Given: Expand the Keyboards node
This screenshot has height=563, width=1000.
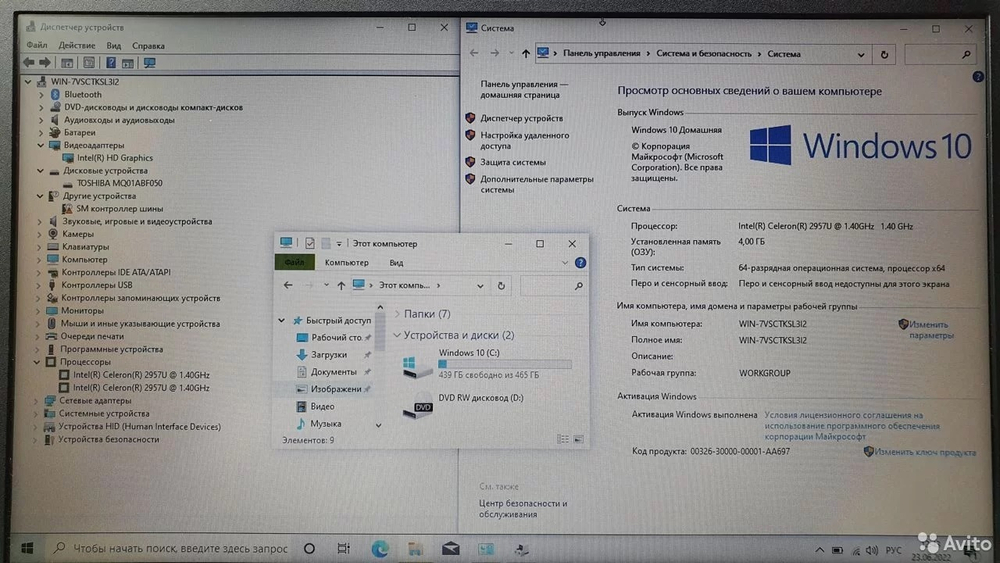Looking at the screenshot, I should (x=40, y=247).
